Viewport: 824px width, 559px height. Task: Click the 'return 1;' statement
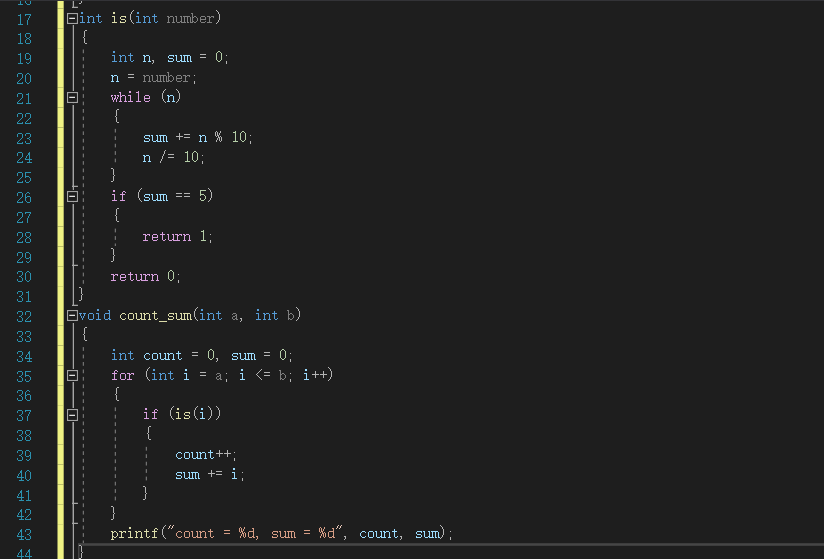click(x=177, y=236)
